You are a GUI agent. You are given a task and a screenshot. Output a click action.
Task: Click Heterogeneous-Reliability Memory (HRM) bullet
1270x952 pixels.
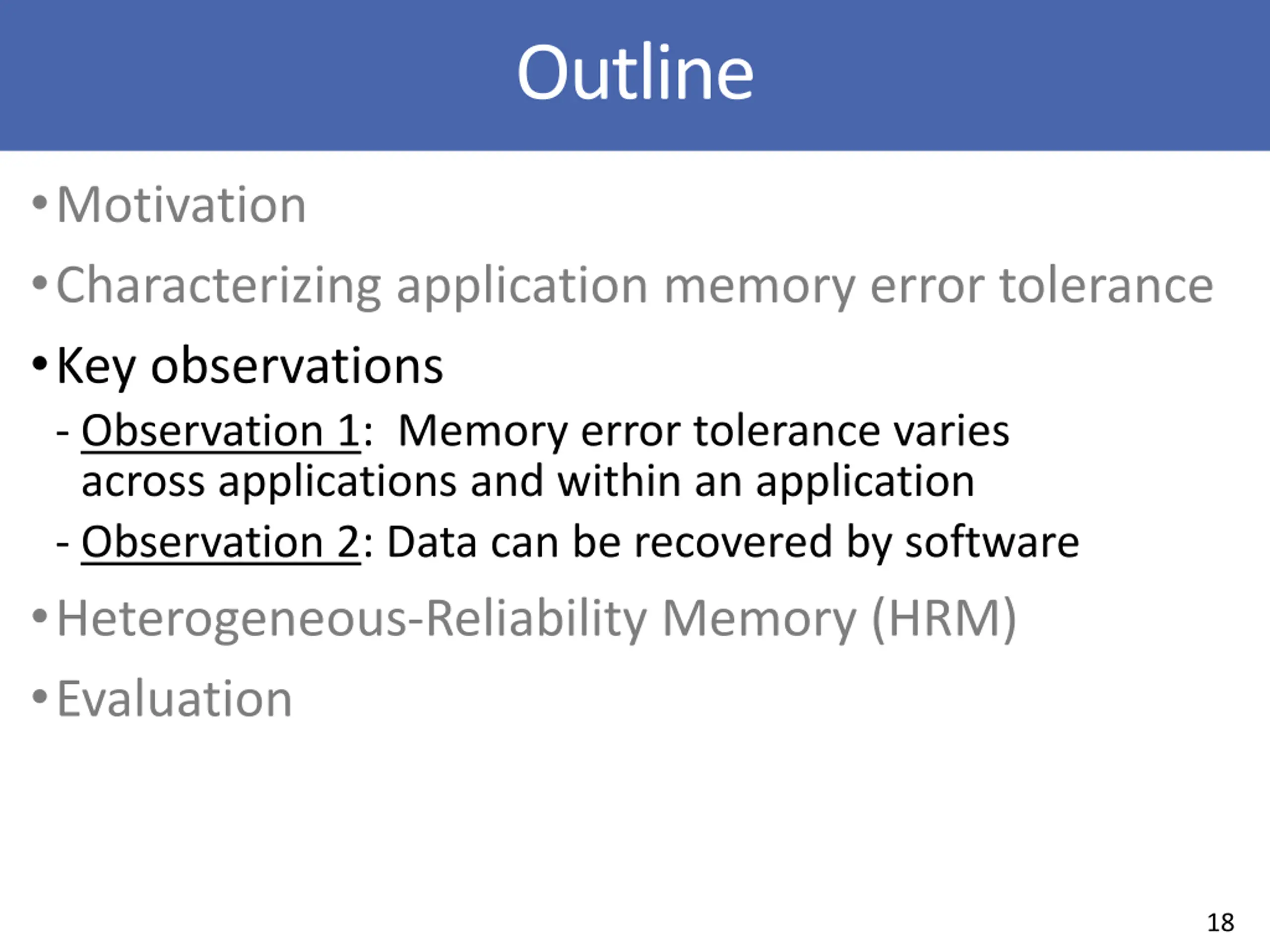point(537,619)
